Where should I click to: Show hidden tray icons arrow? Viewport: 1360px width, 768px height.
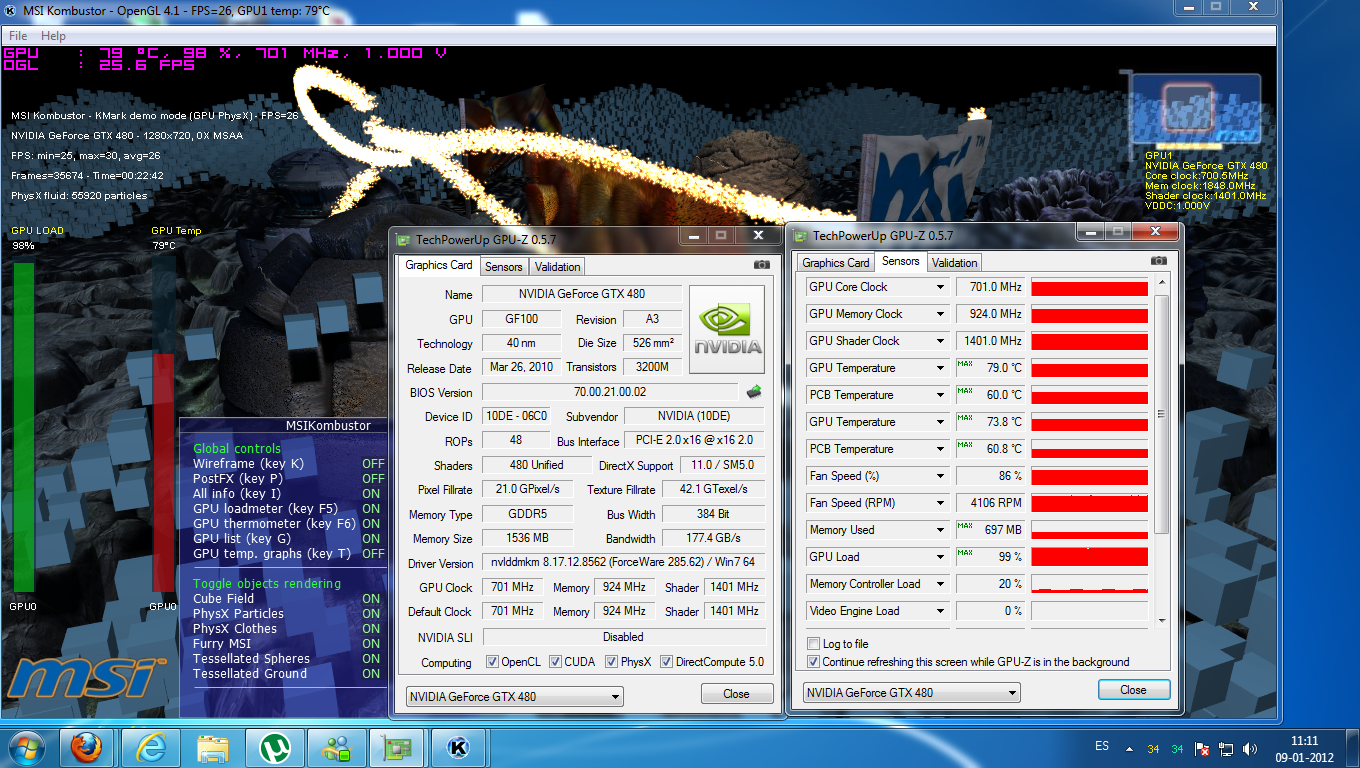[1130, 748]
